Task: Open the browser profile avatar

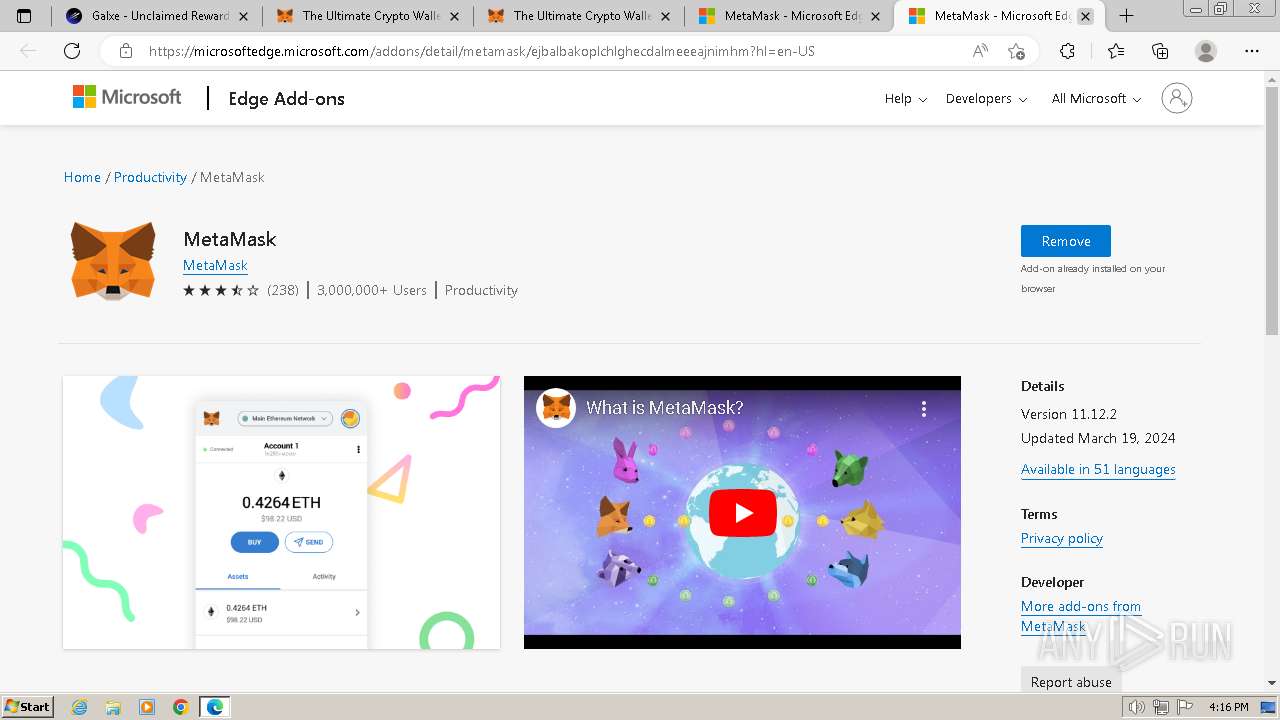Action: point(1206,51)
